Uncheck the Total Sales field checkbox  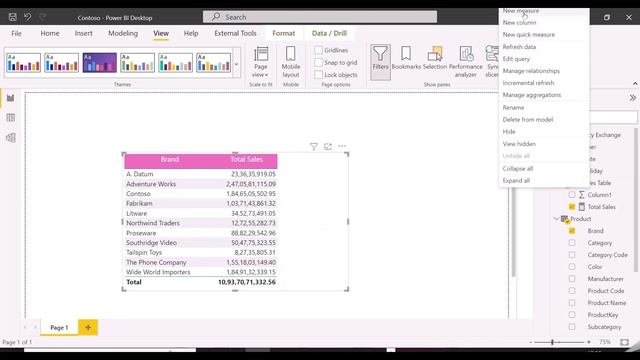572,207
